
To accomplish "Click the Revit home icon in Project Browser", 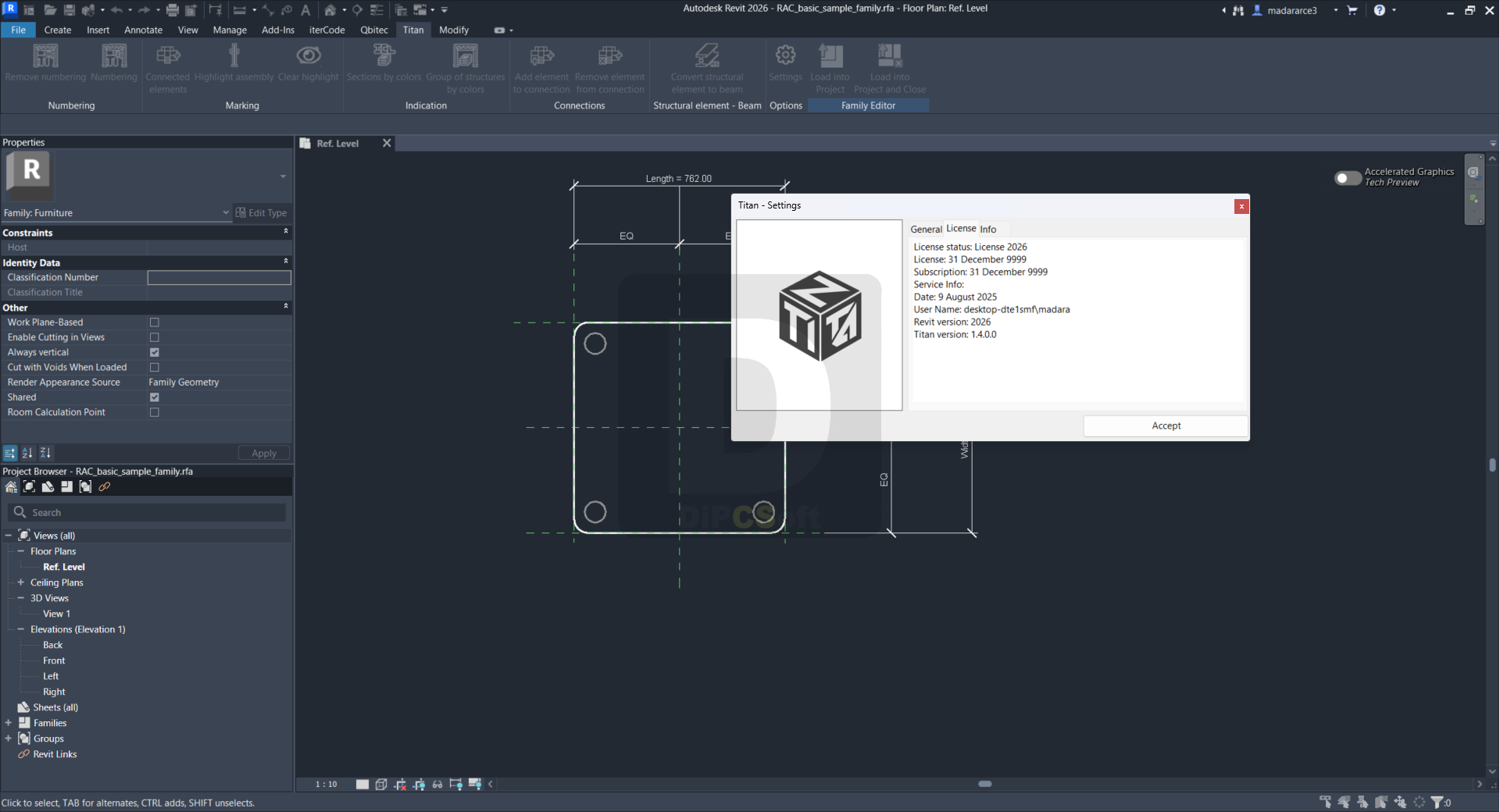I will [x=11, y=487].
